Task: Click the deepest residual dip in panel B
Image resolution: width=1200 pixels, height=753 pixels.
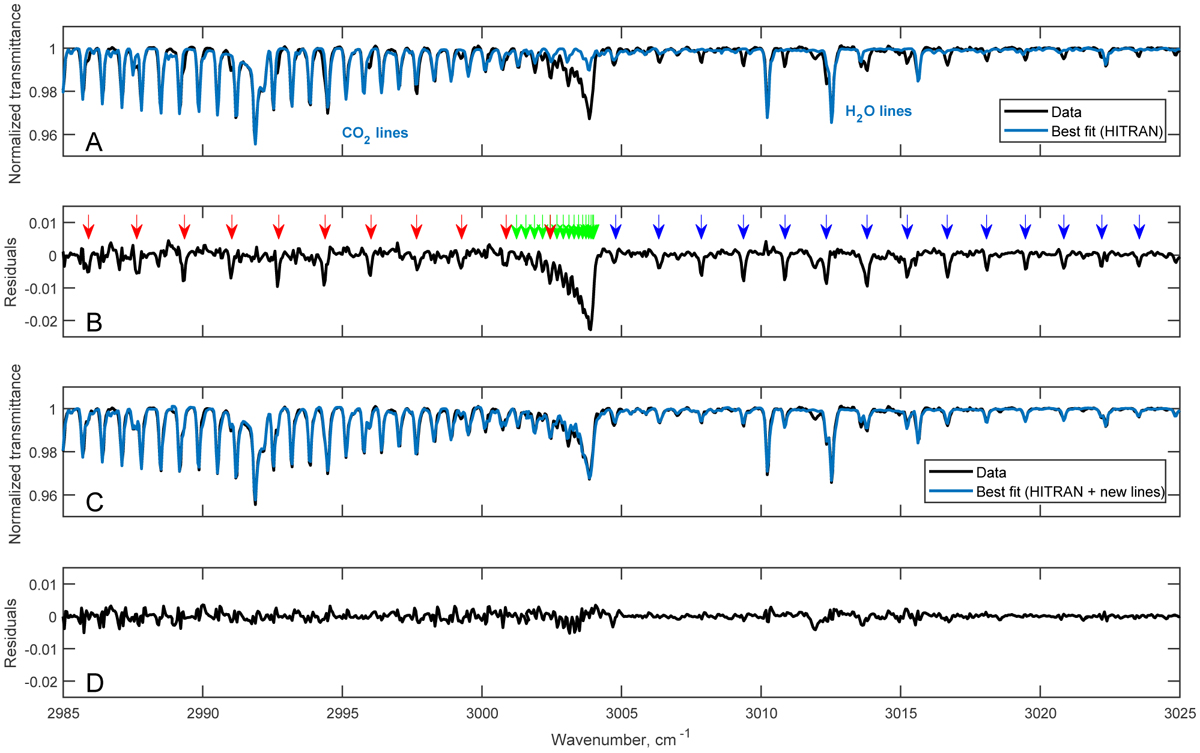Action: pos(590,327)
